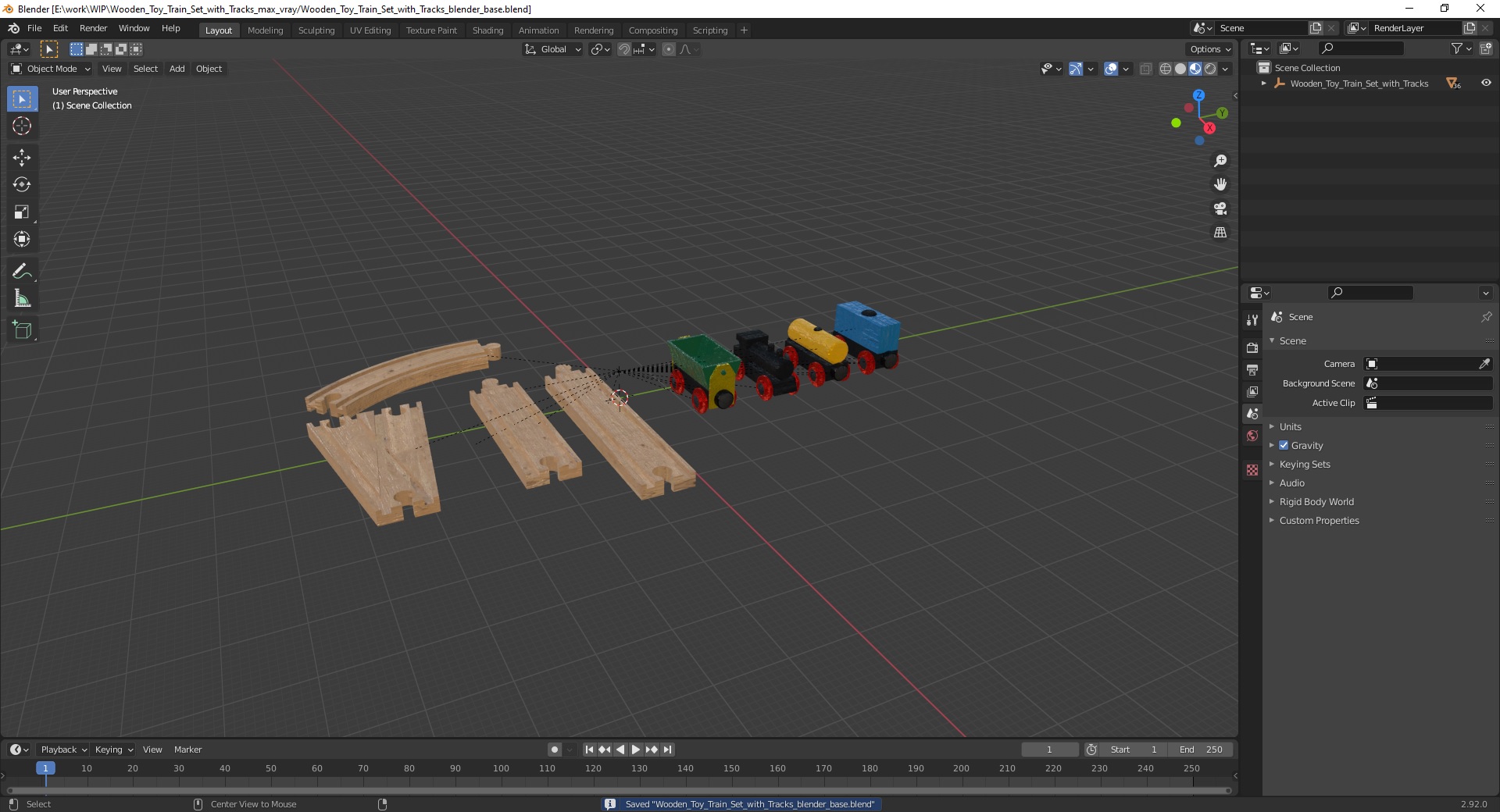The height and width of the screenshot is (812, 1500).
Task: Switch perspective/orthographic grid icon
Action: coord(1220,233)
